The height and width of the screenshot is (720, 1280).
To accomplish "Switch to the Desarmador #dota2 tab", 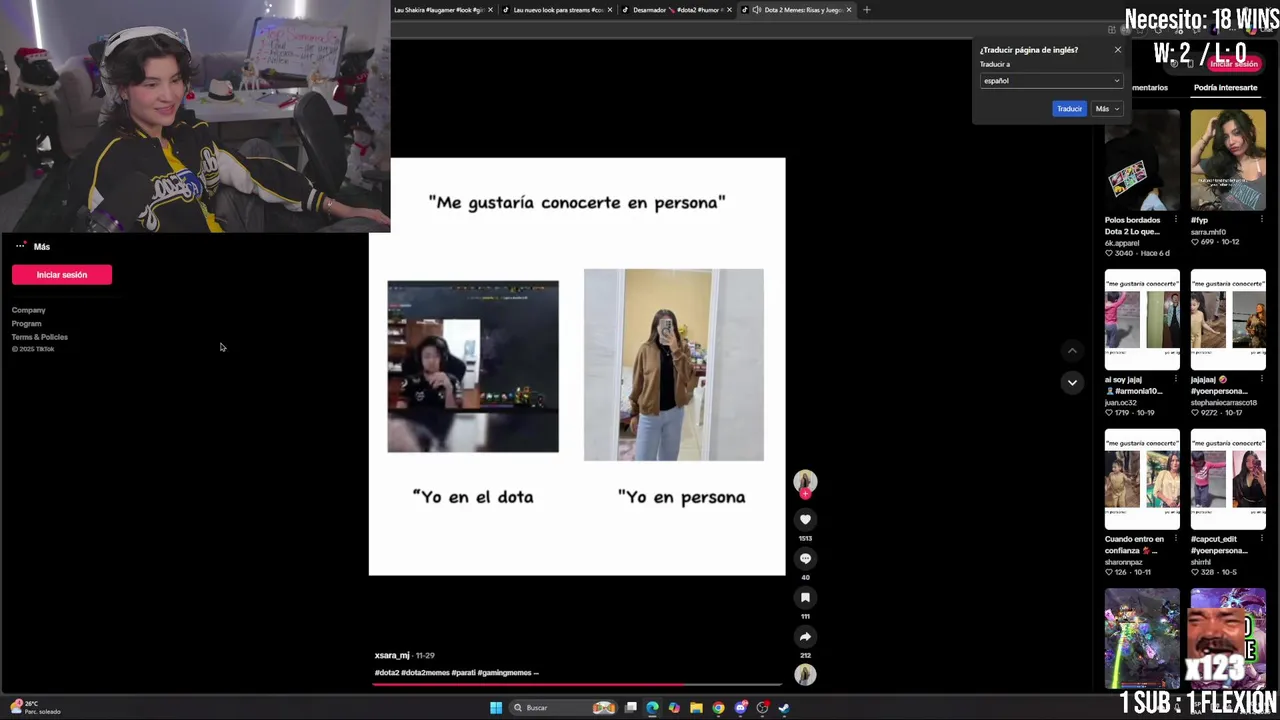I will (676, 10).
